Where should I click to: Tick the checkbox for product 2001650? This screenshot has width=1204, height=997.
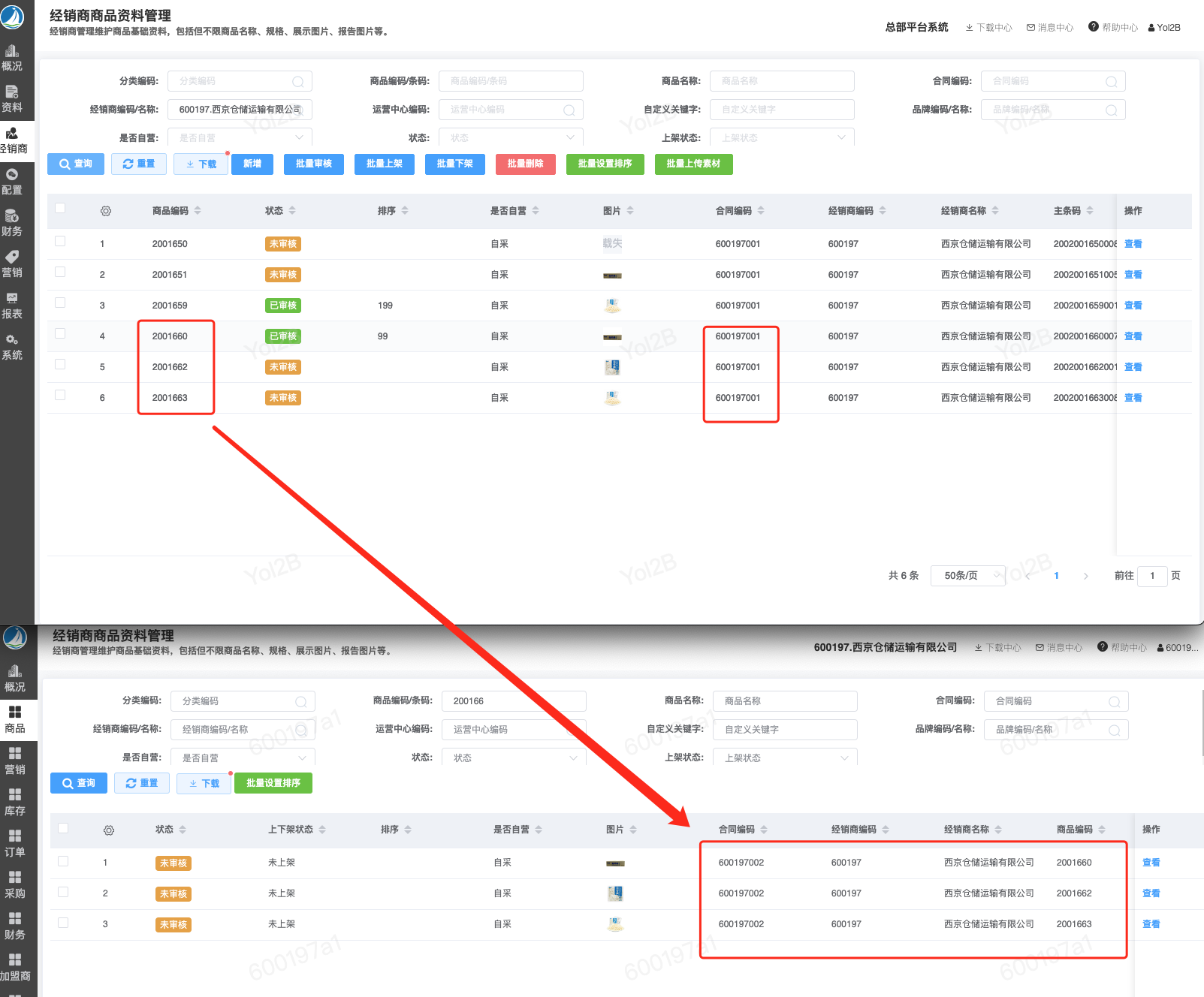[60, 241]
